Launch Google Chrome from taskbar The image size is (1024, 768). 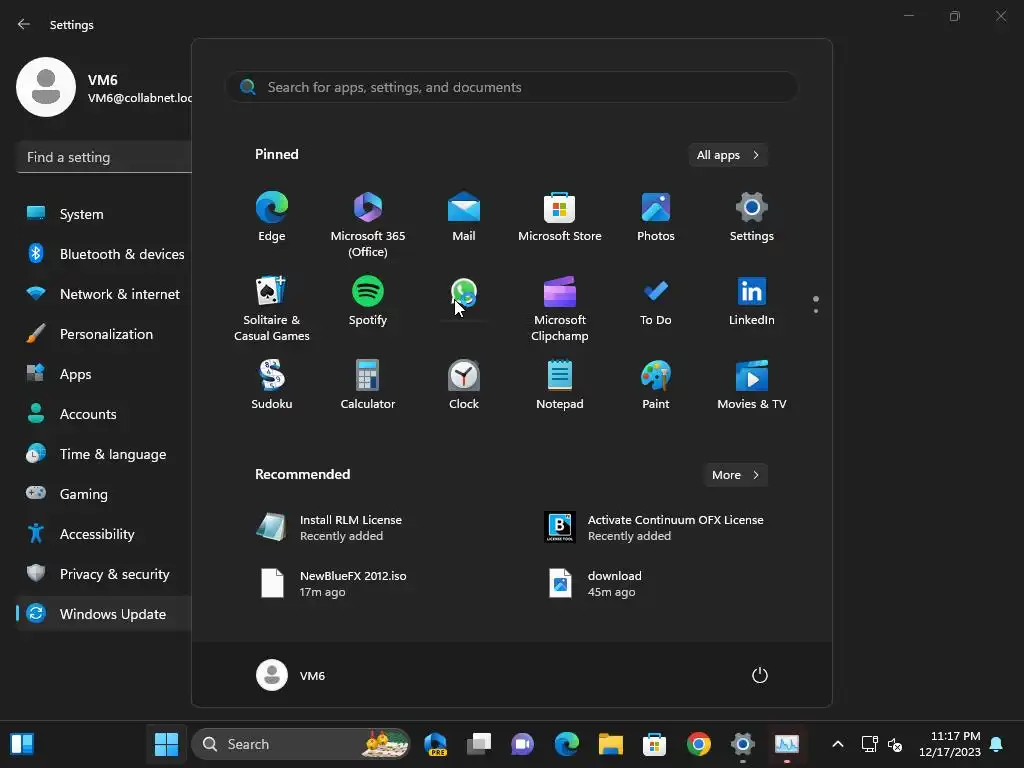pos(698,744)
